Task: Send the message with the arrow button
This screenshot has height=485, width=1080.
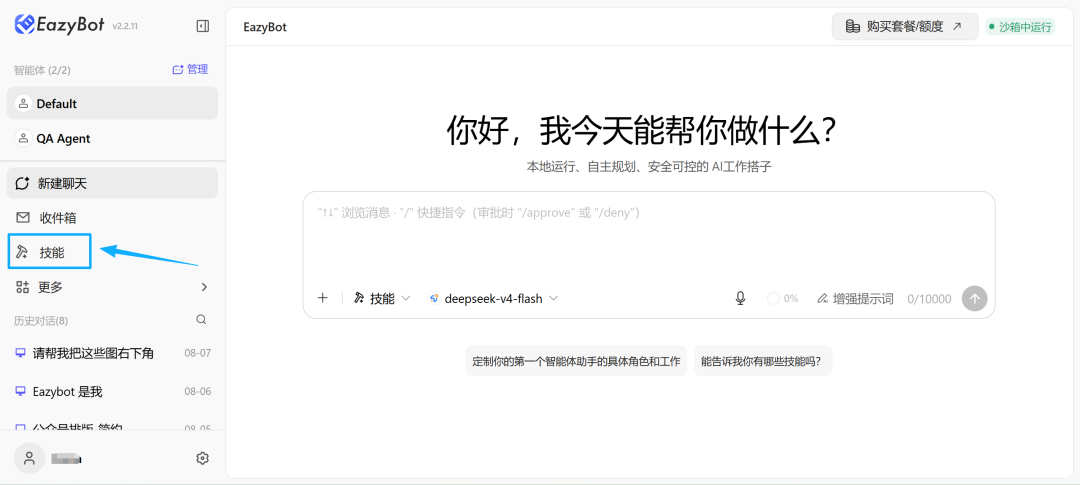Action: [975, 298]
